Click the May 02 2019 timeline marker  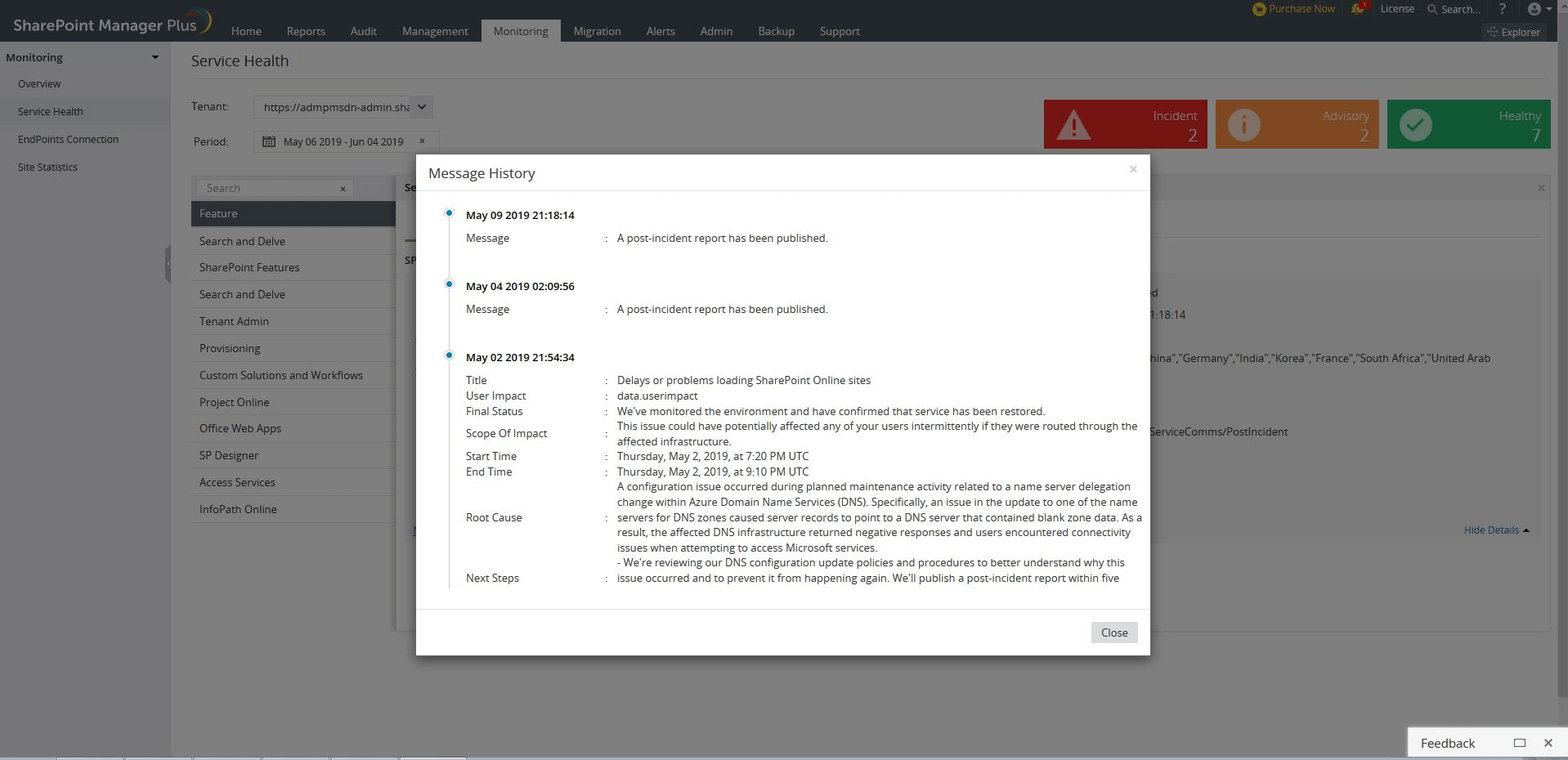[449, 355]
